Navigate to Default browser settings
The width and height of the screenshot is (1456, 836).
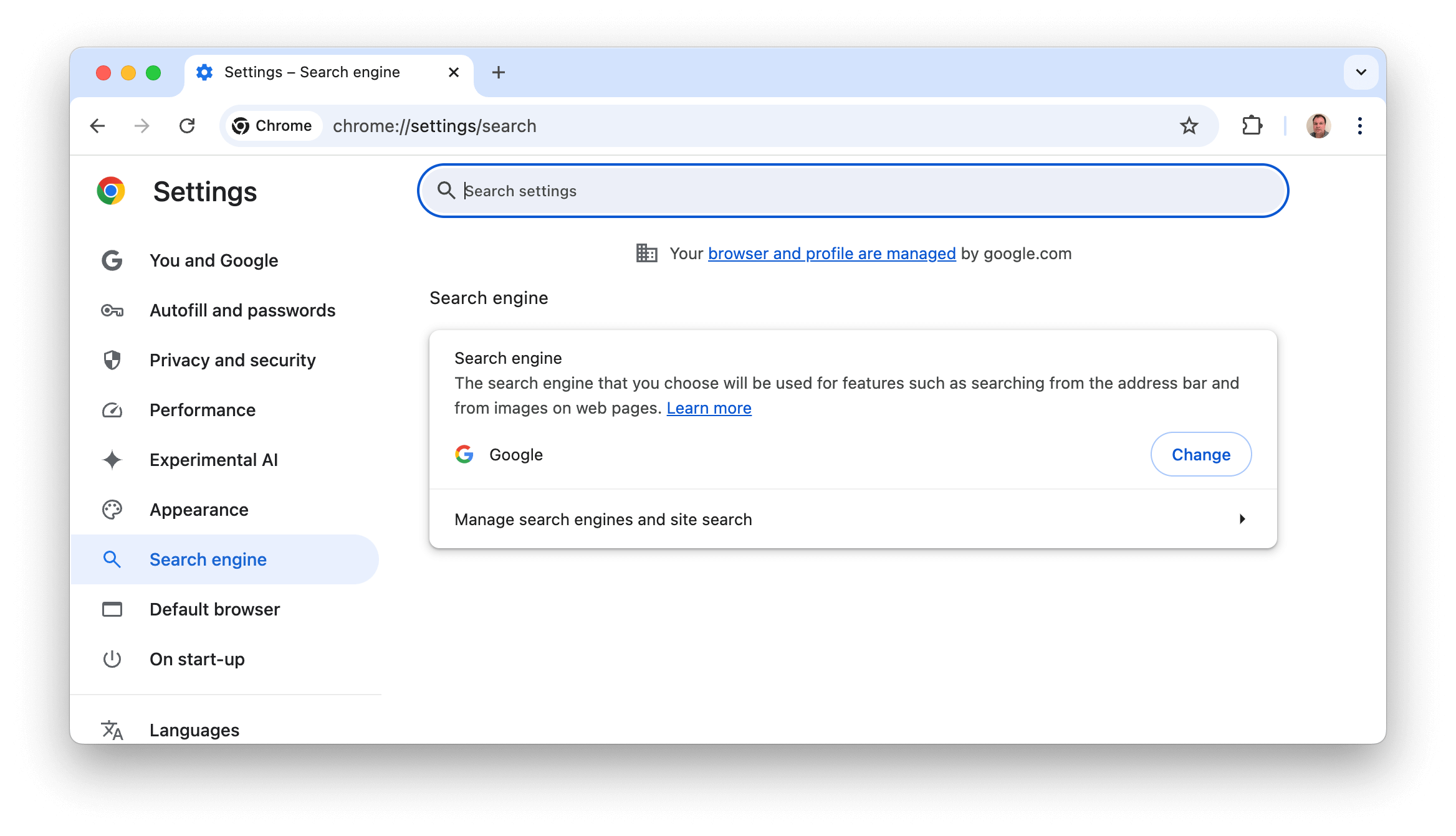(x=214, y=609)
